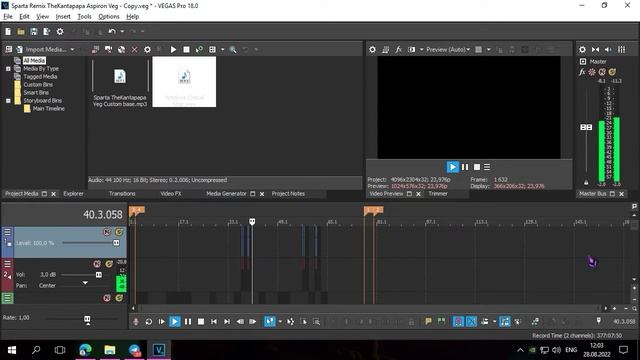Viewport: 640px width, 360px height.
Task: Toggle Dim Output speaker in Master Bus
Action: 608,49
